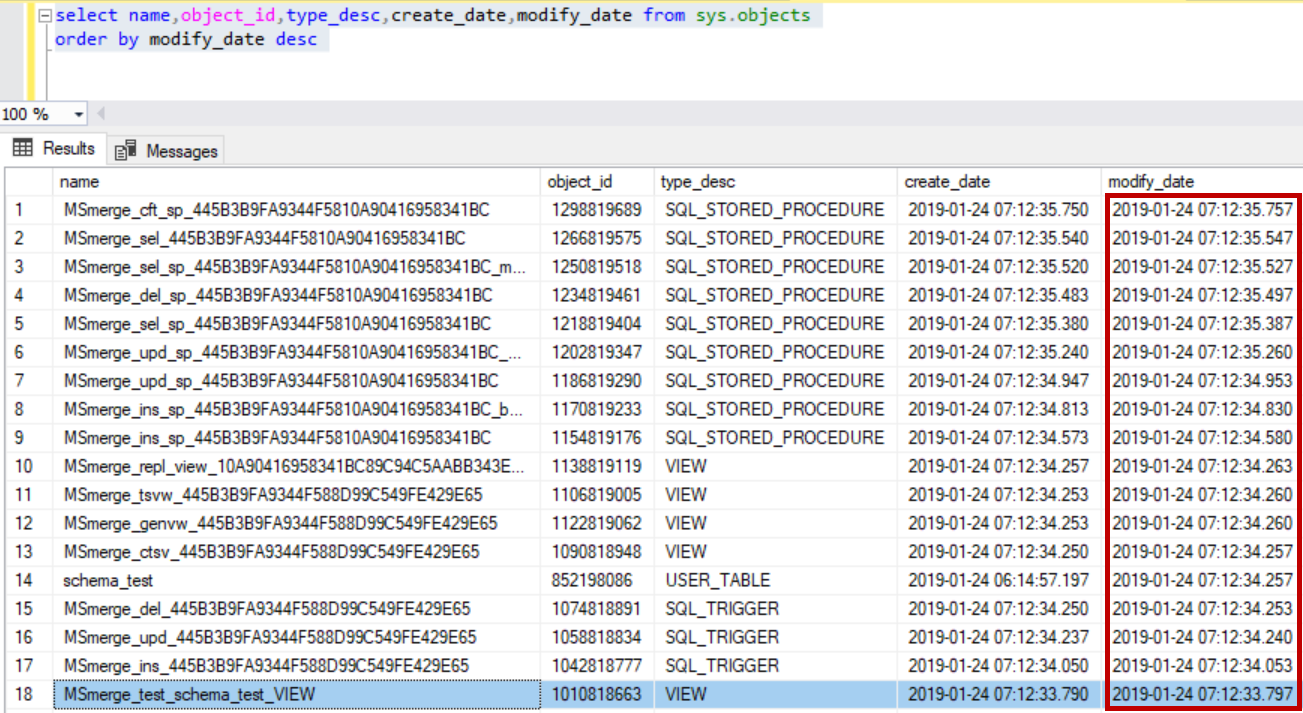Click the type_desc column header
This screenshot has height=713, width=1303.
click(775, 182)
